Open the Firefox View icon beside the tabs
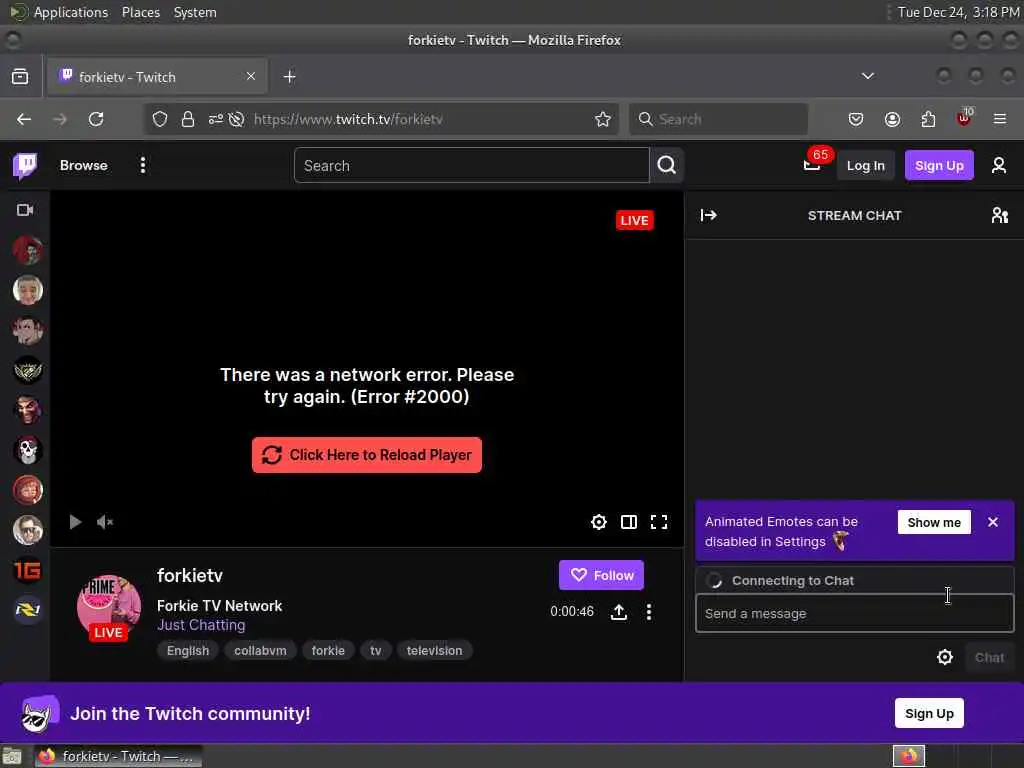The width and height of the screenshot is (1024, 768). click(x=20, y=76)
